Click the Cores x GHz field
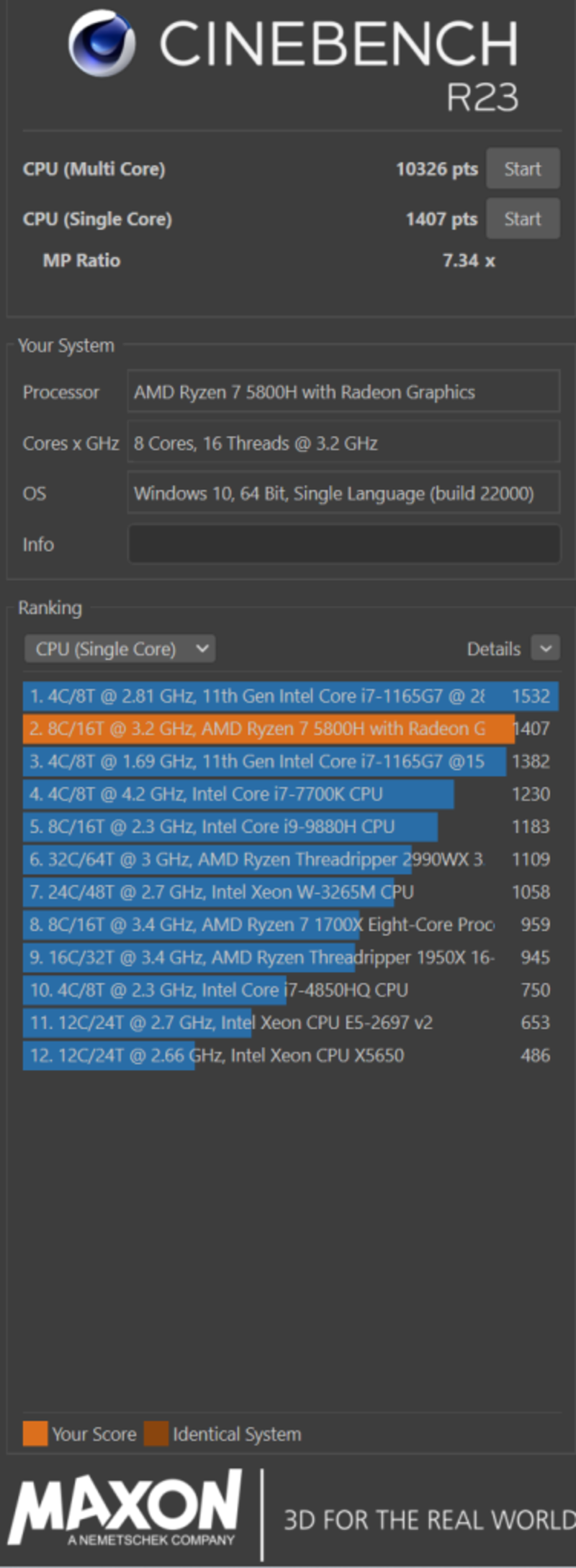The width and height of the screenshot is (576, 1568). (x=343, y=443)
